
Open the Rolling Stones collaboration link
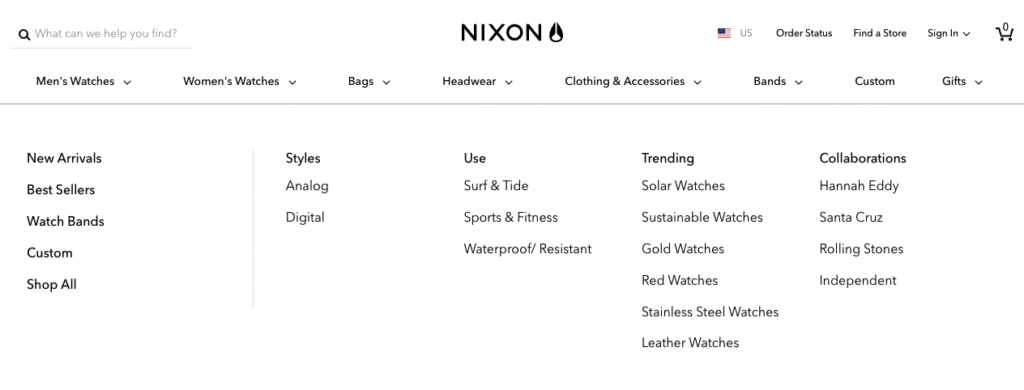point(861,249)
